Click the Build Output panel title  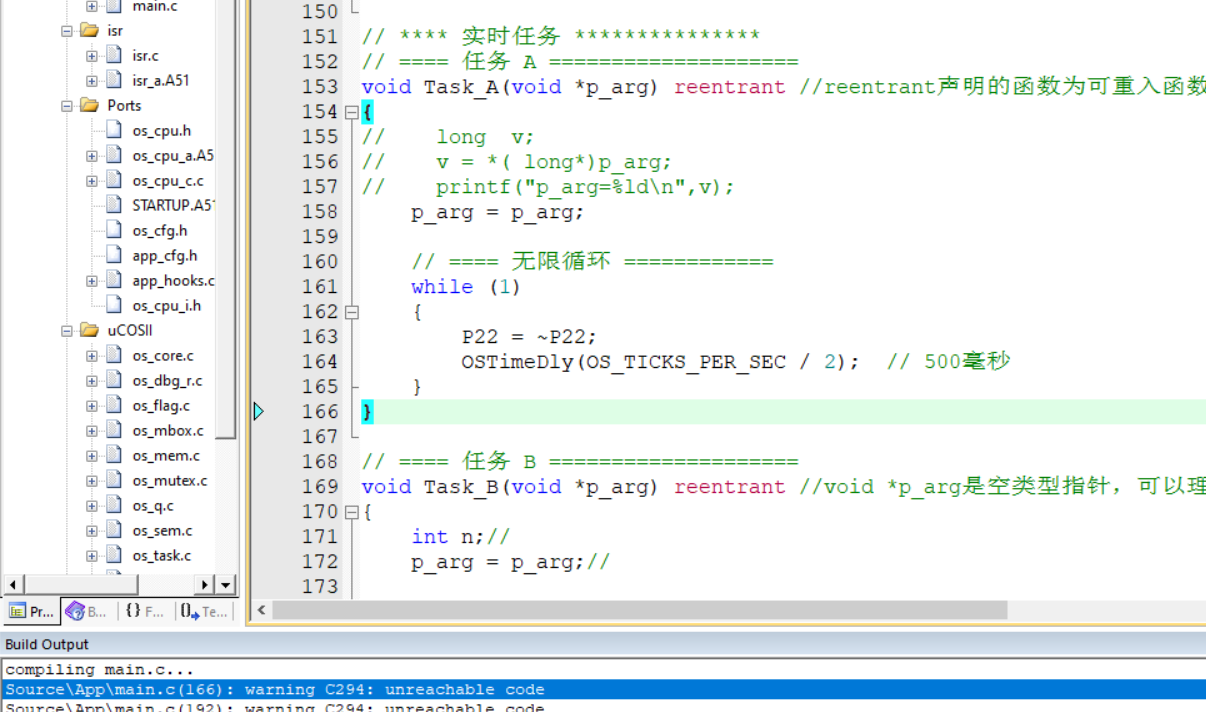pyautogui.click(x=47, y=645)
